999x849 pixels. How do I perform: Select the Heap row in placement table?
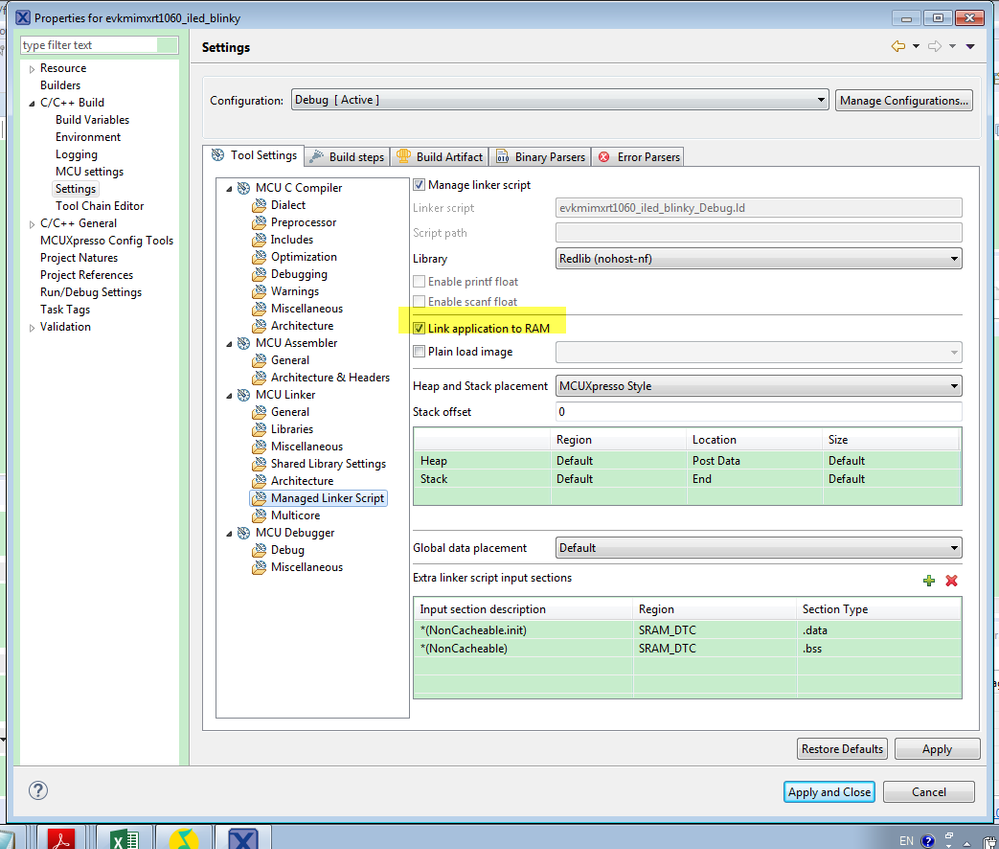click(x=687, y=460)
